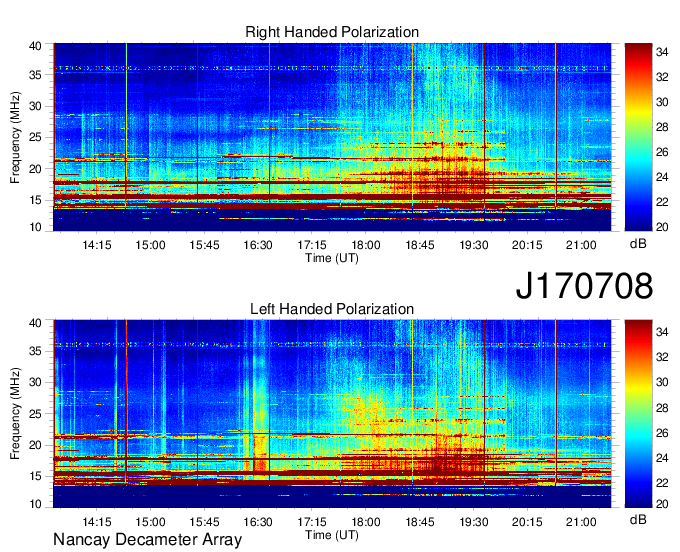Click 16:30 tick on right-handed time axis

coord(258,245)
